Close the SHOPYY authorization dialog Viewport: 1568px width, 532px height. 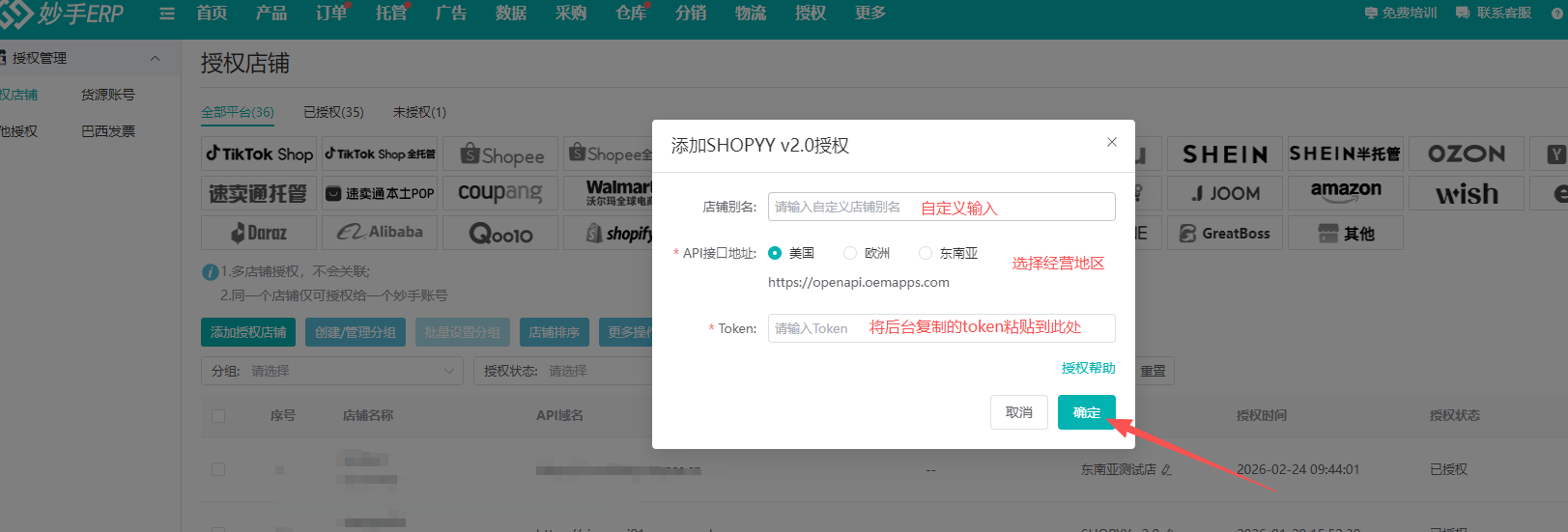tap(1112, 142)
